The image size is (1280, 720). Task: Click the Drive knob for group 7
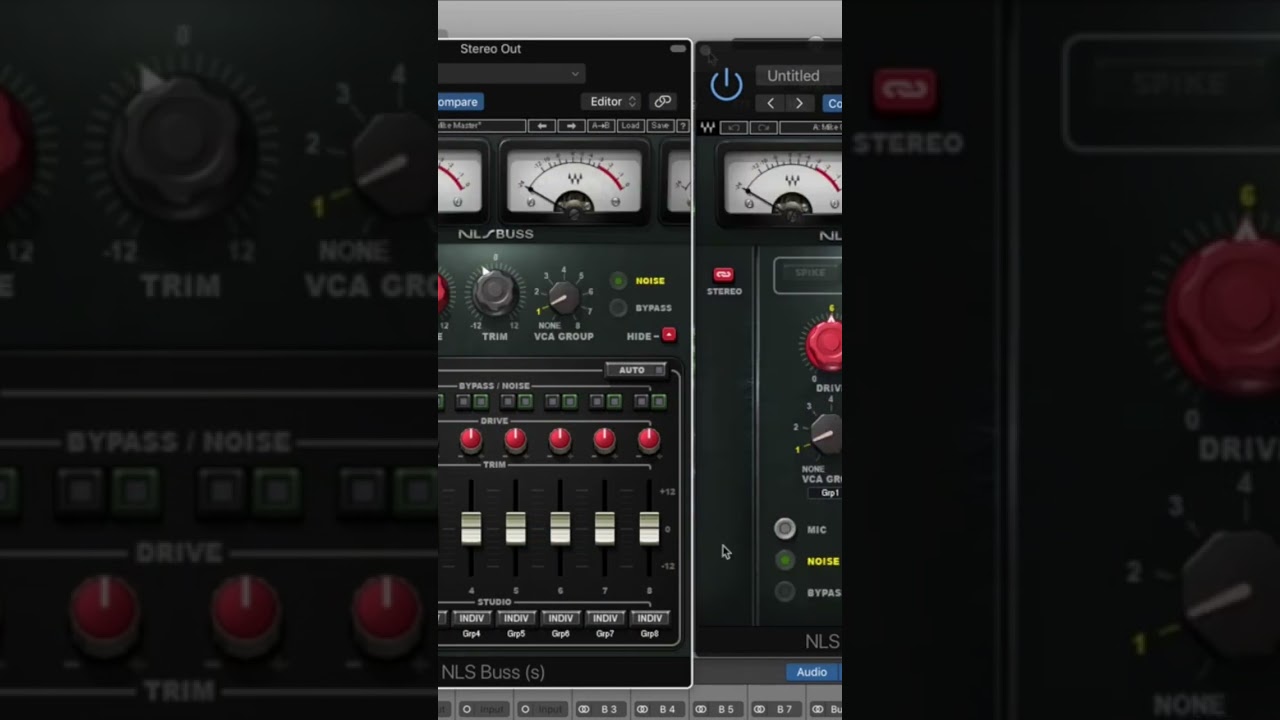click(604, 438)
